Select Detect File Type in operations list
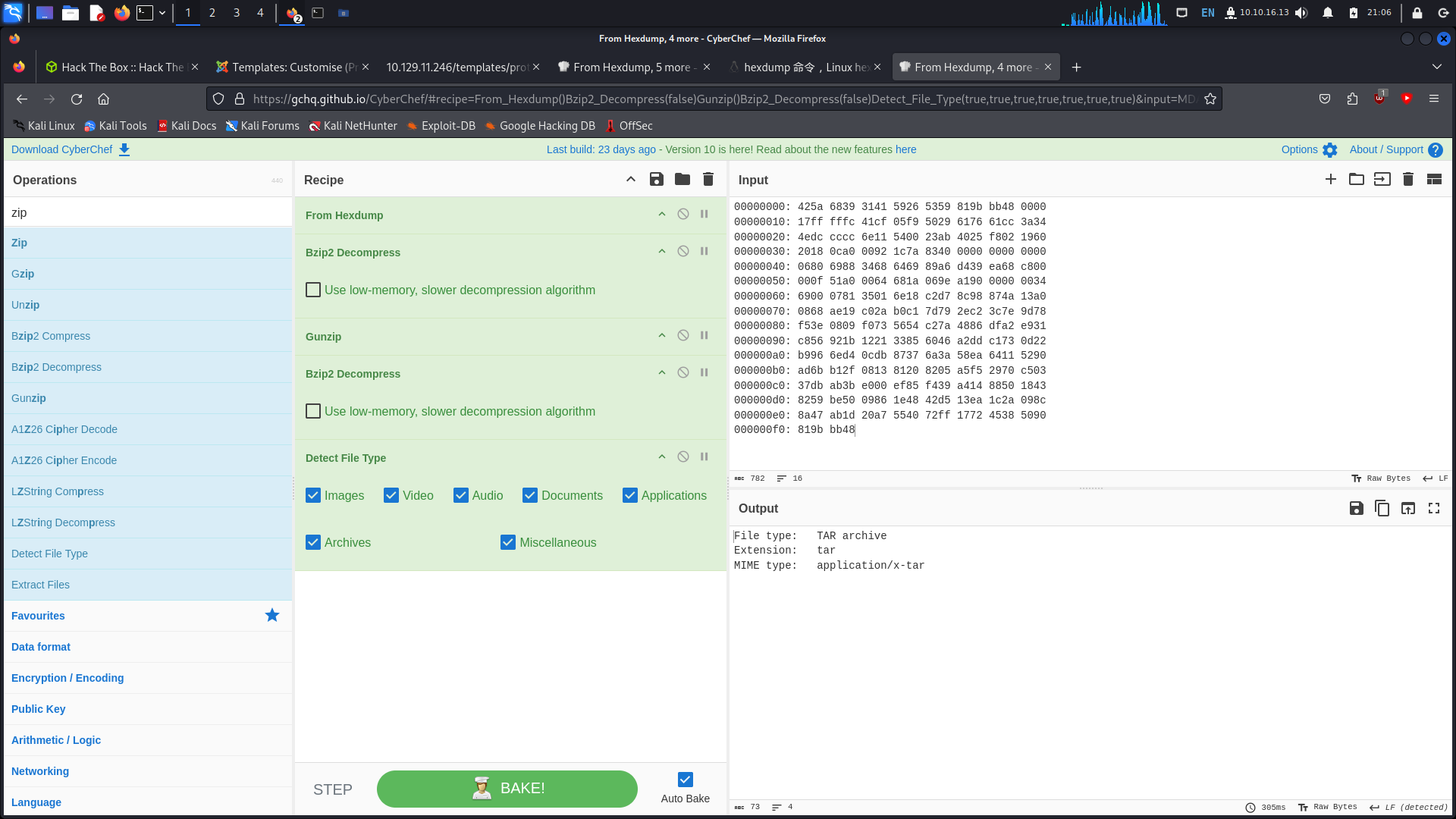 coord(148,554)
